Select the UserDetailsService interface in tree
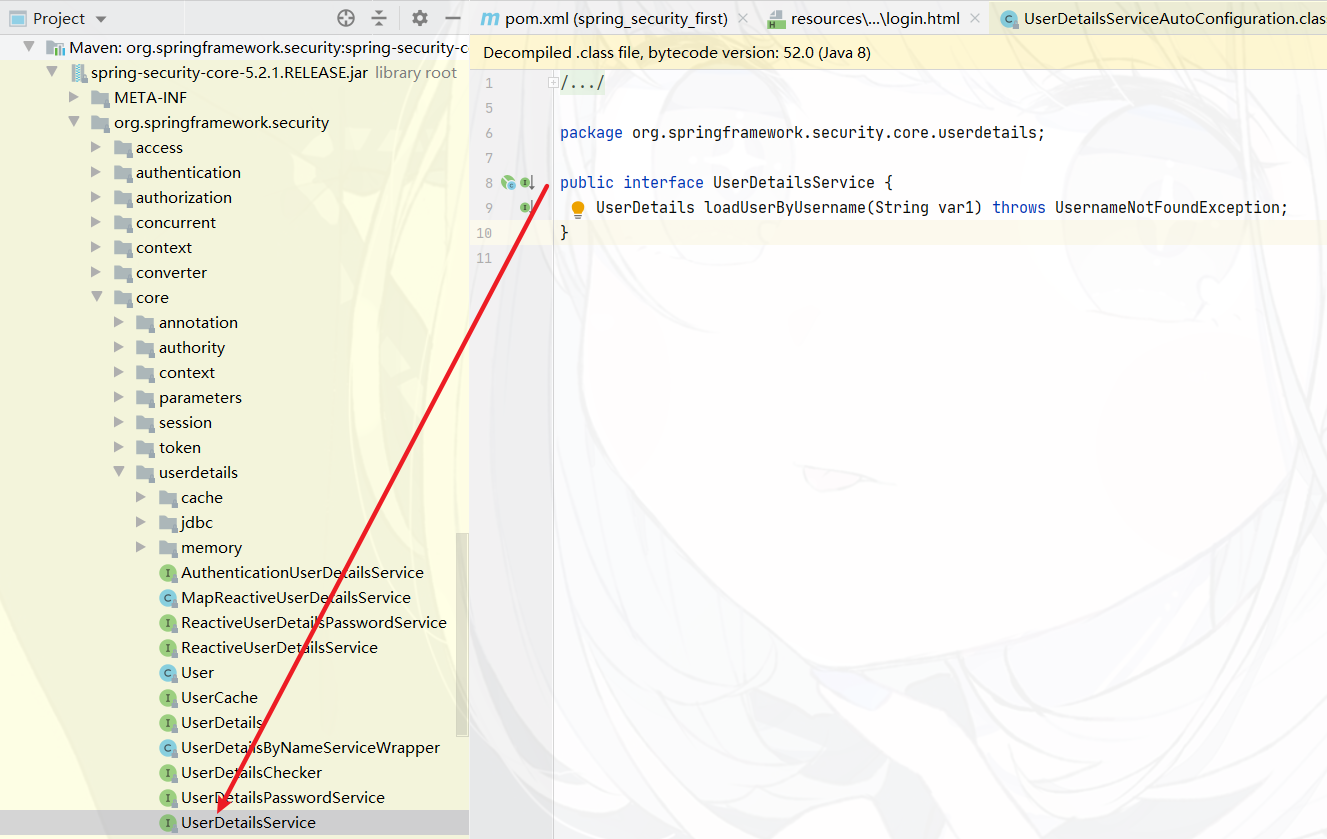 [248, 823]
